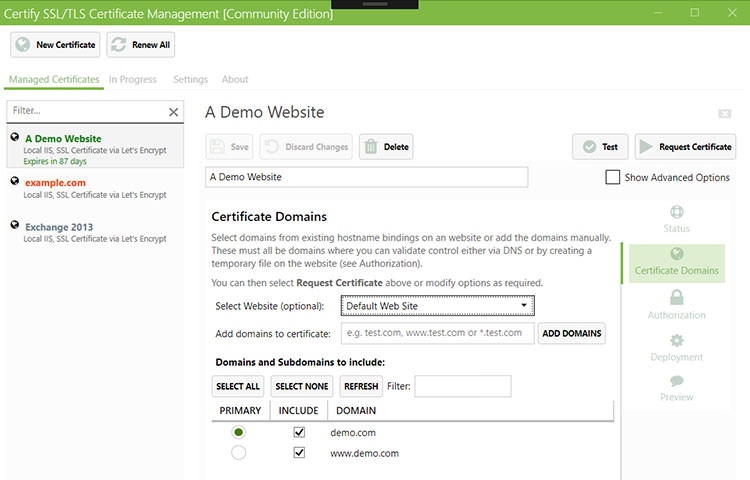Open the Preview speech bubble section

tap(677, 381)
